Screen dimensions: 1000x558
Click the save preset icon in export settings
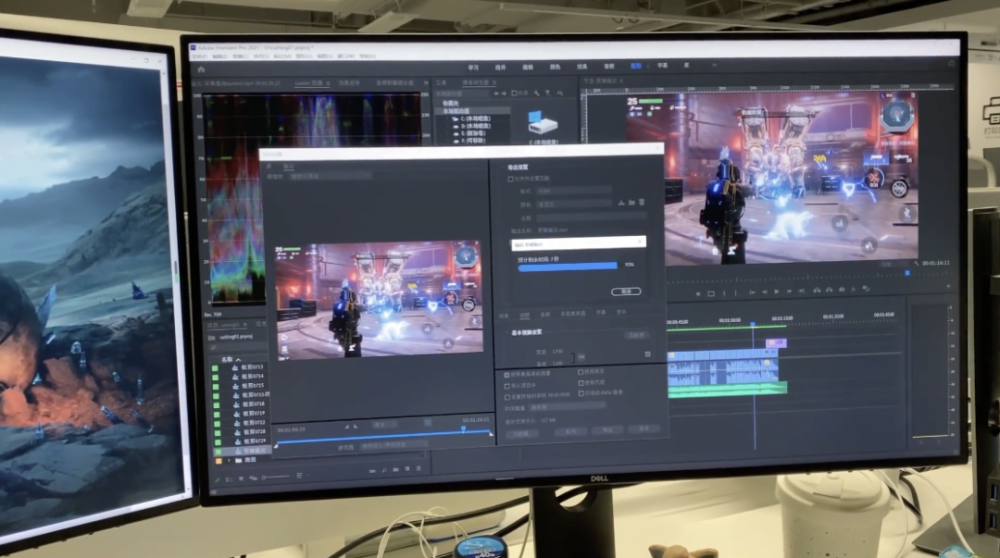(x=621, y=203)
